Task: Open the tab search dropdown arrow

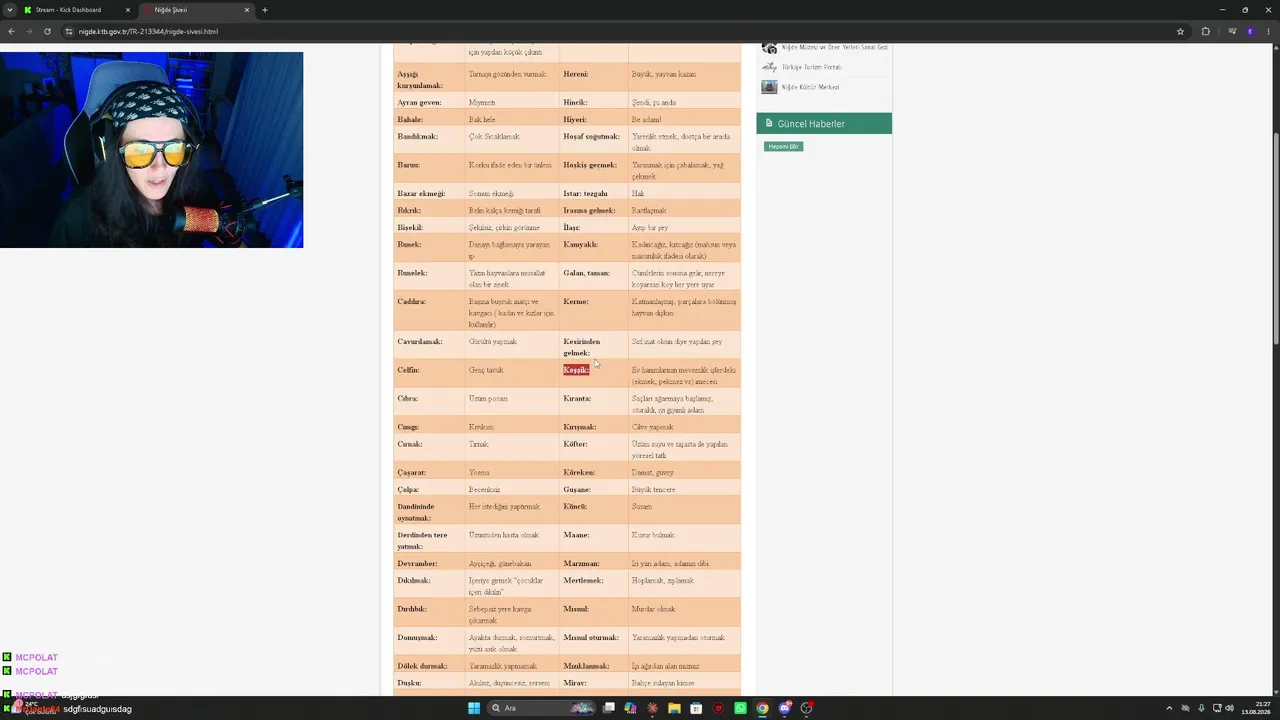Action: pyautogui.click(x=9, y=10)
